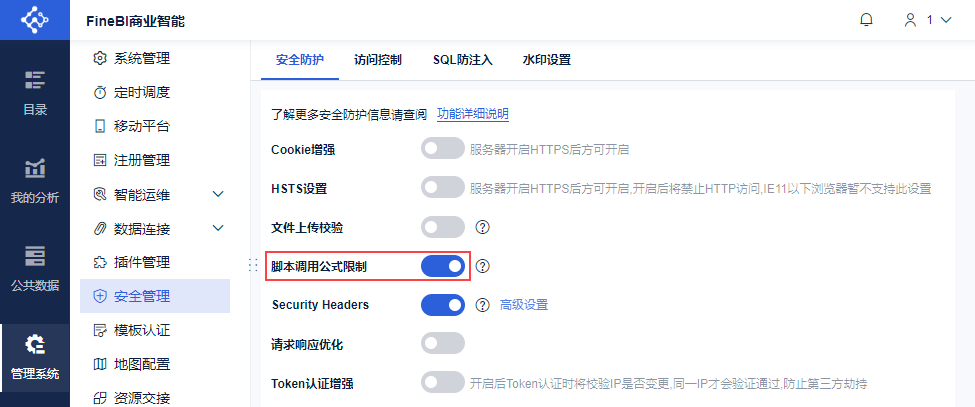Click help icon beside 脚本调用公式限制
This screenshot has width=975, height=407.
(482, 266)
